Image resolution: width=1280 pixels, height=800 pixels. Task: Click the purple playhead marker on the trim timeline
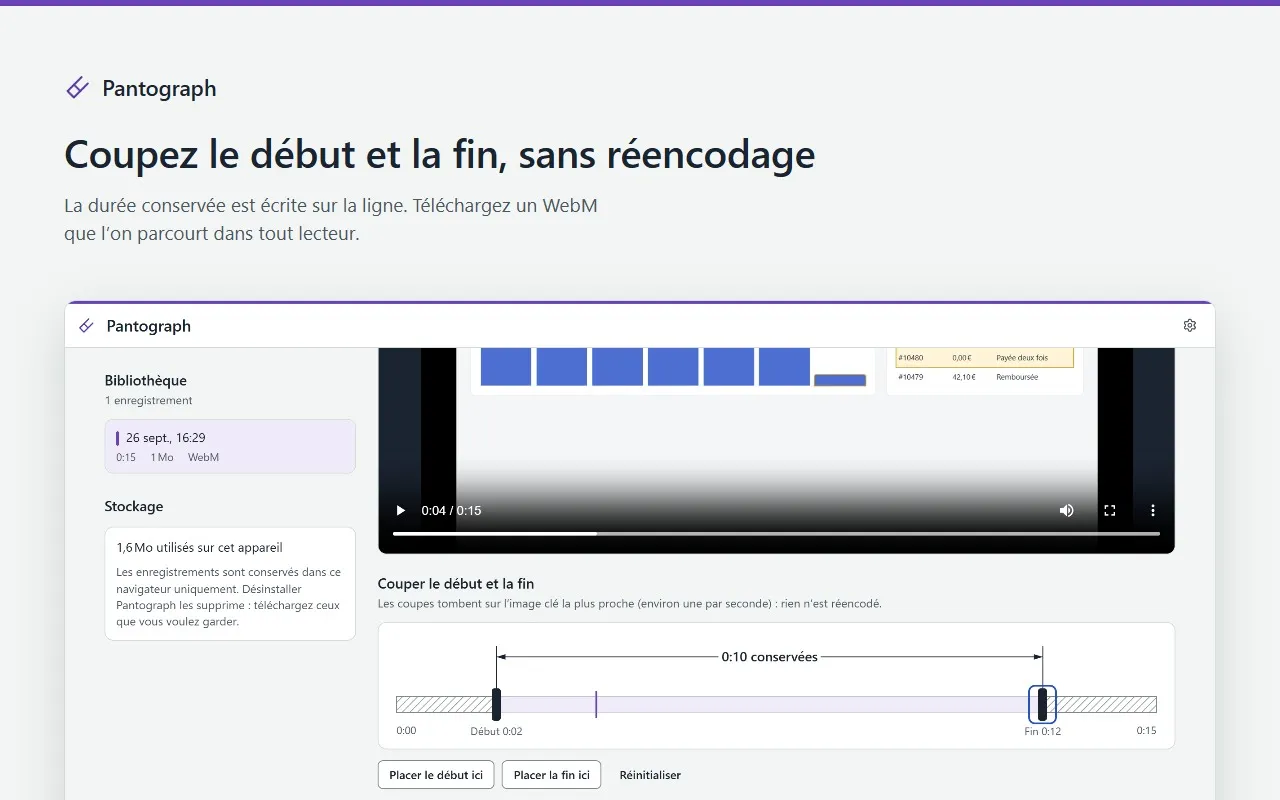[x=596, y=704]
